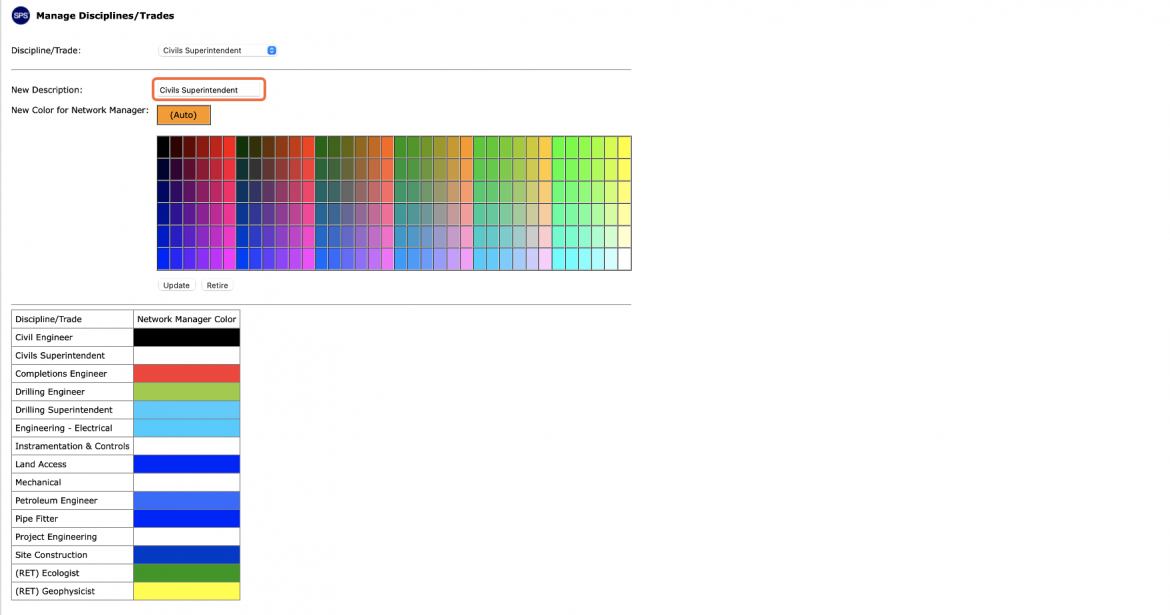1170x615 pixels.
Task: Click (RET) Geophysicist's yellow color cell
Action: (187, 591)
